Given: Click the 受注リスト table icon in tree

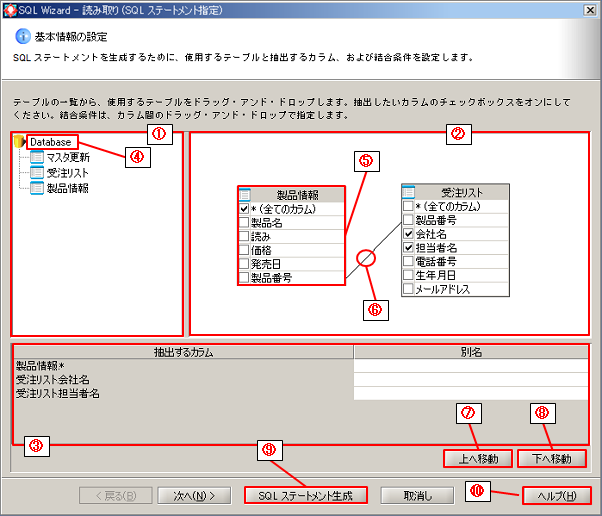Looking at the screenshot, I should pos(37,173).
